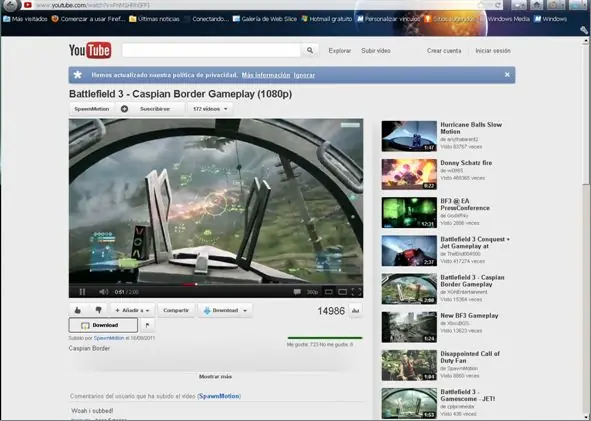Enter fullscreen video mode
Screen dimensions: 591x421
click(x=356, y=292)
